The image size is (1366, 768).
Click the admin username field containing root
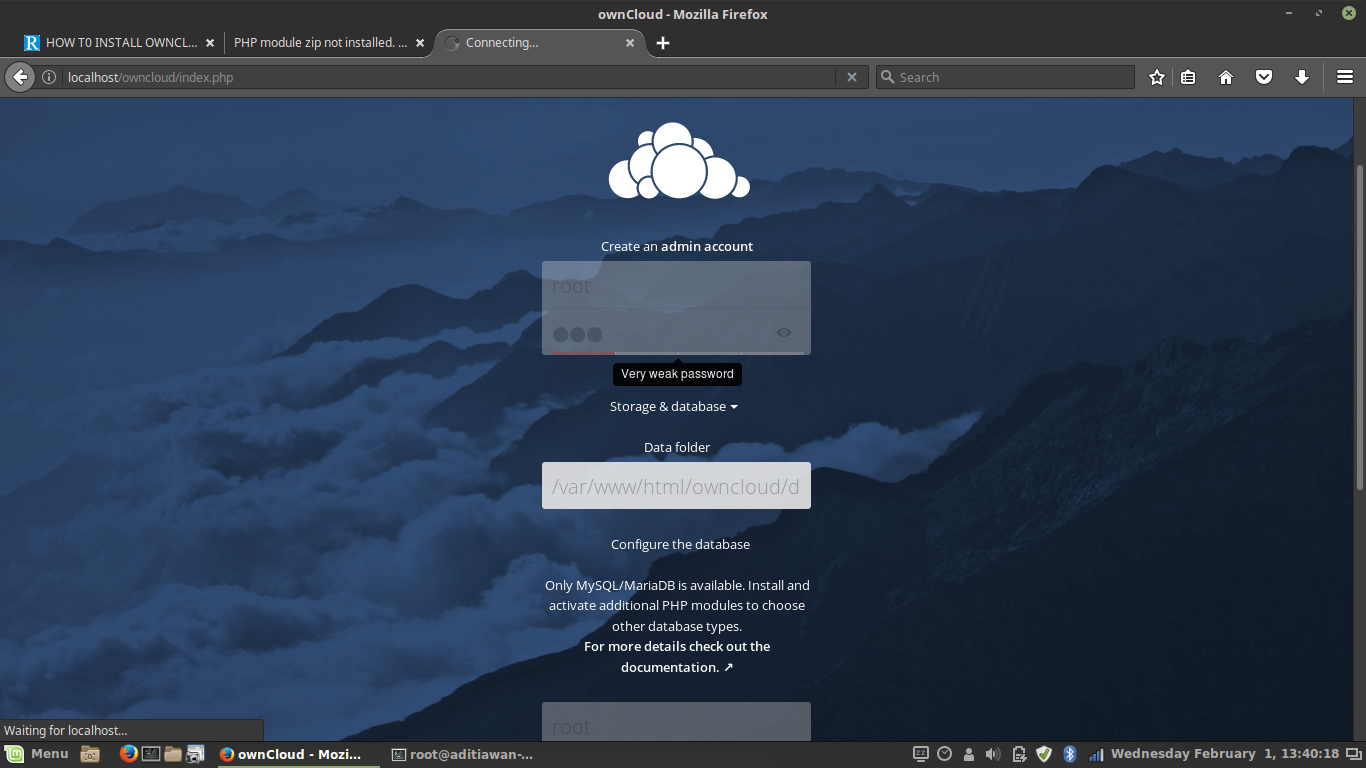676,285
